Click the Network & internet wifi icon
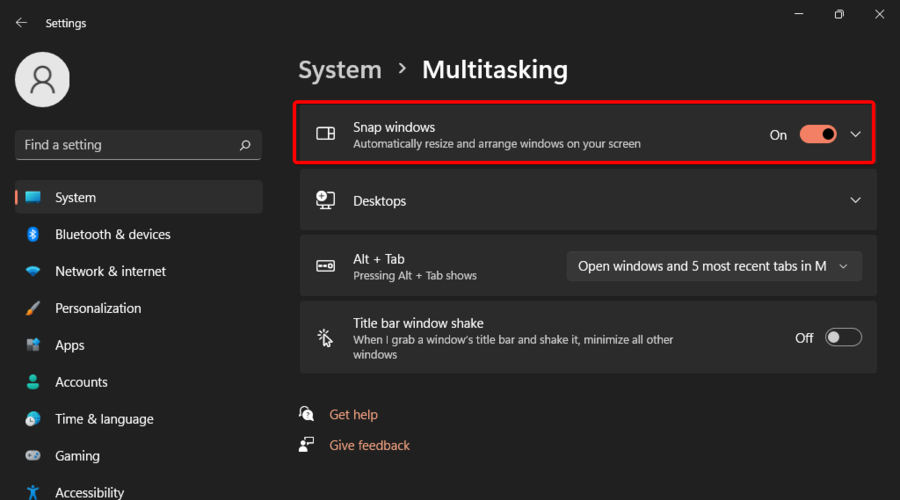The height and width of the screenshot is (500, 900). [x=33, y=271]
